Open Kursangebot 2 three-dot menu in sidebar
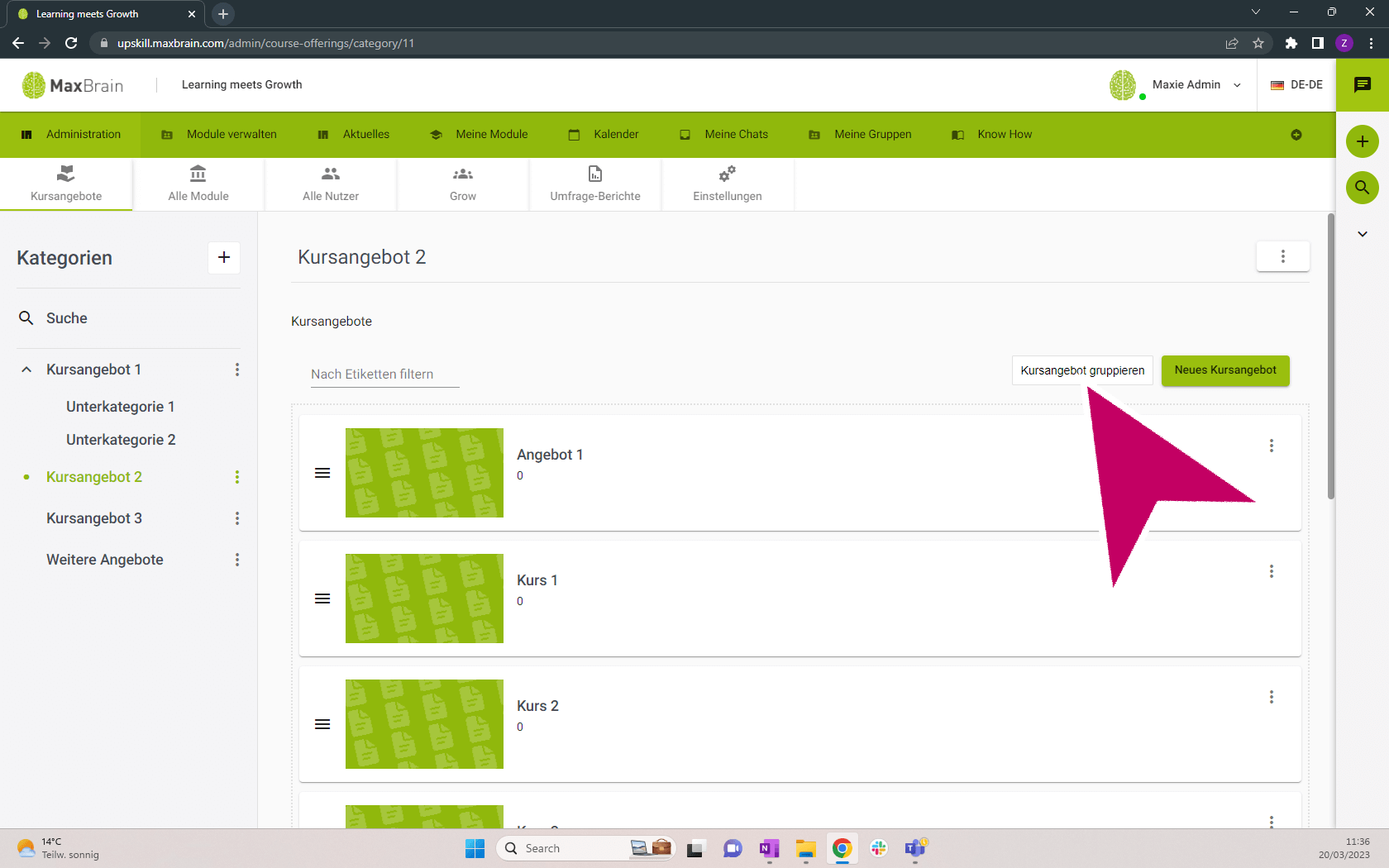Screen dimensions: 1389x868 pyautogui.click(x=237, y=477)
